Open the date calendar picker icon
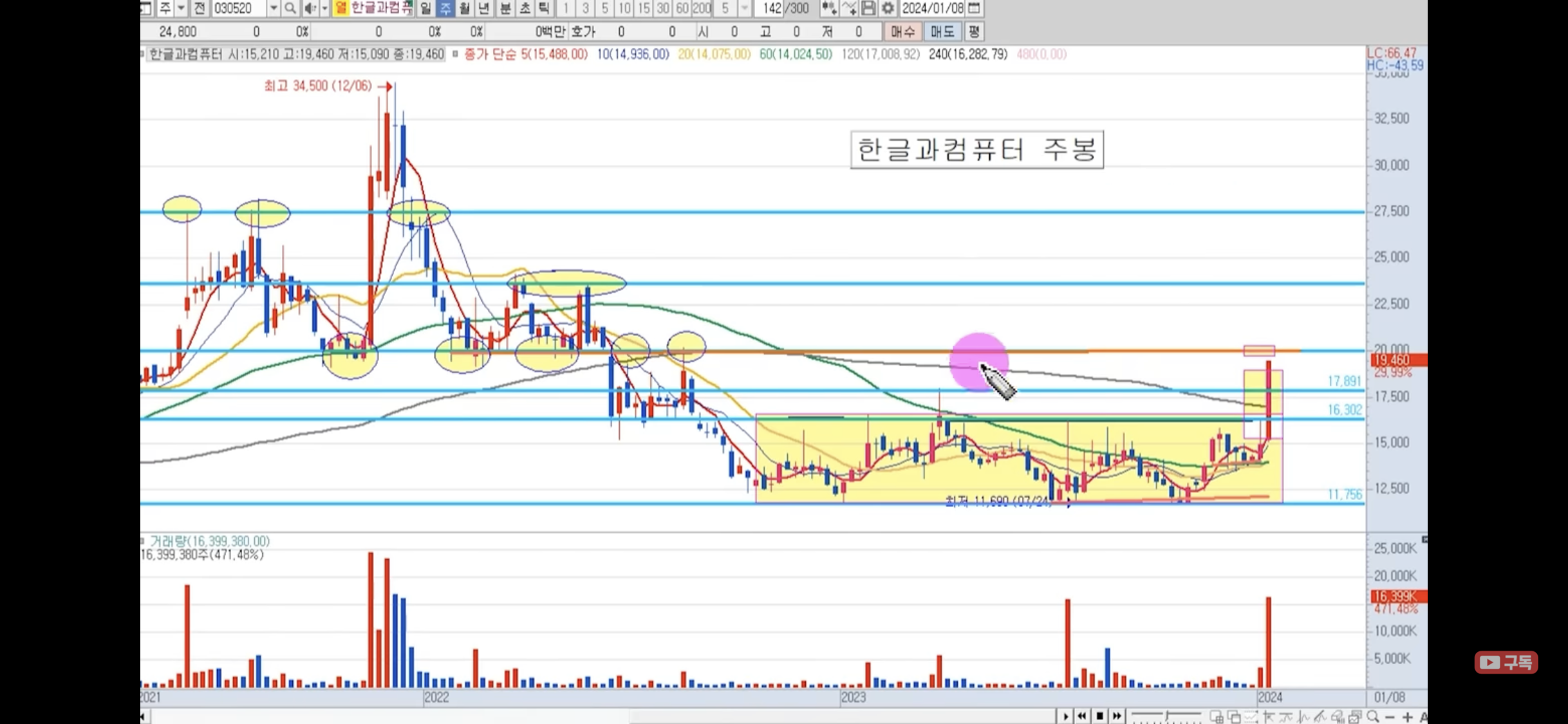Viewport: 1568px width, 724px height. 975,8
